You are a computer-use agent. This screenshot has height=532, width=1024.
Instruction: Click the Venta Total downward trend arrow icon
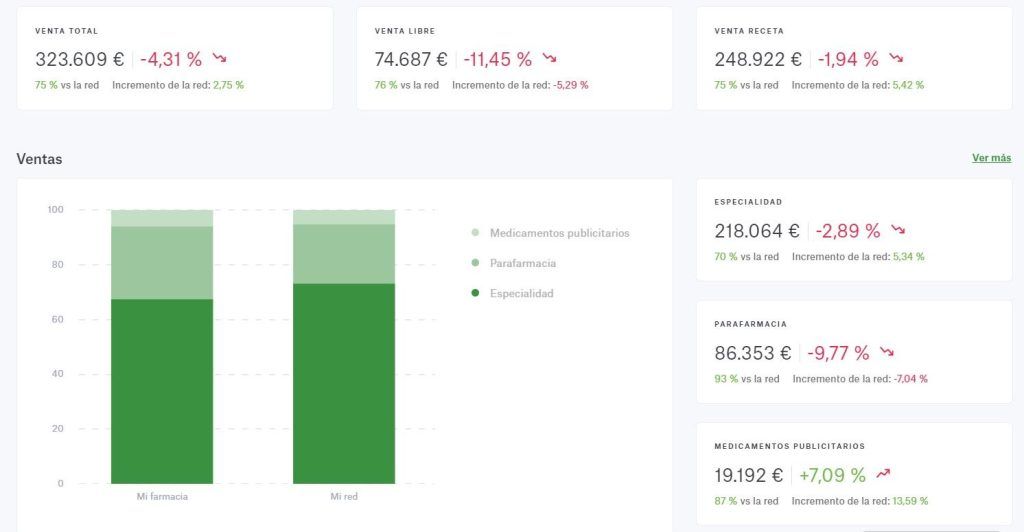click(219, 59)
